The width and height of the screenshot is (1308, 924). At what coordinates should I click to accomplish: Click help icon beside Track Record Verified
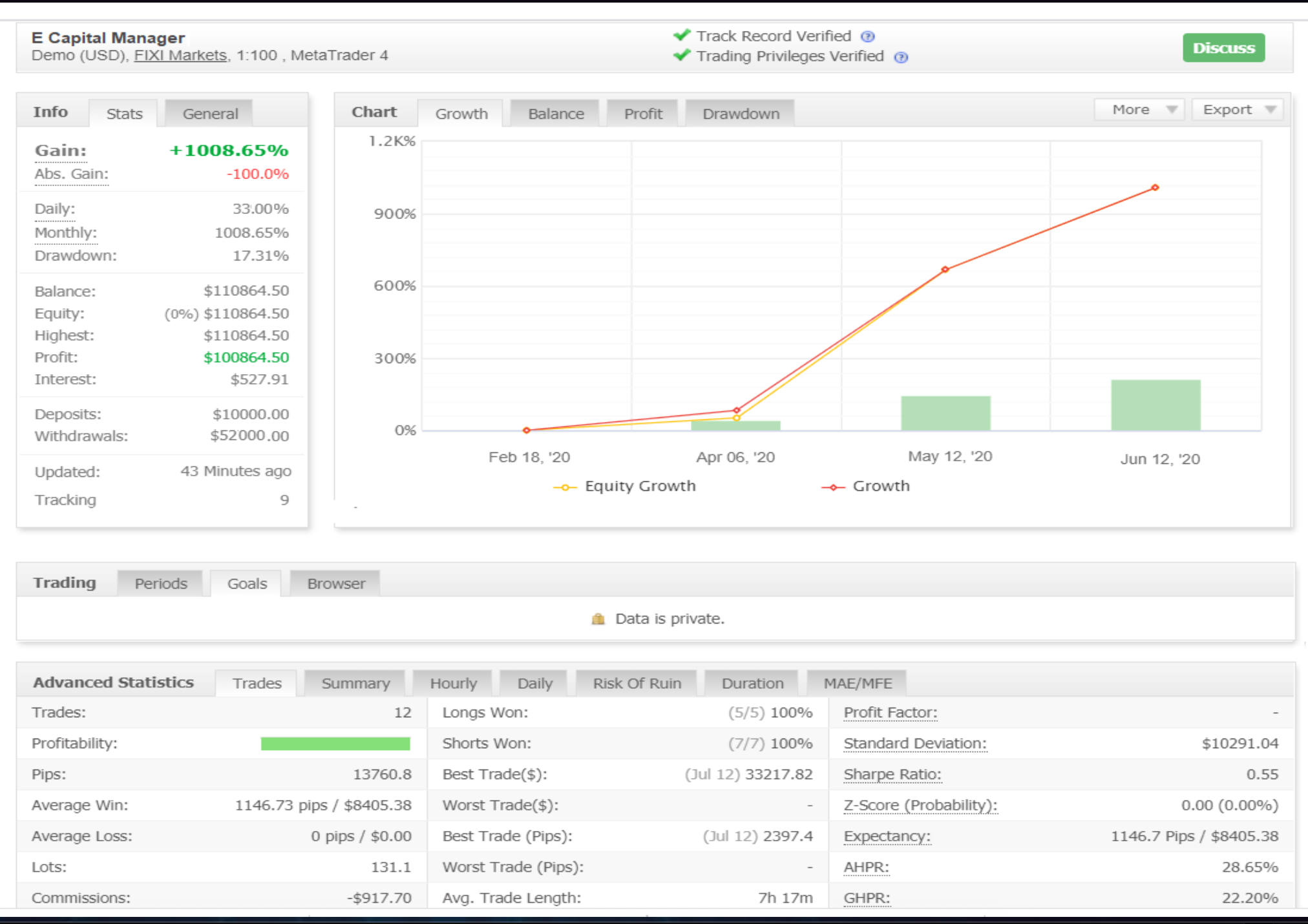point(868,37)
